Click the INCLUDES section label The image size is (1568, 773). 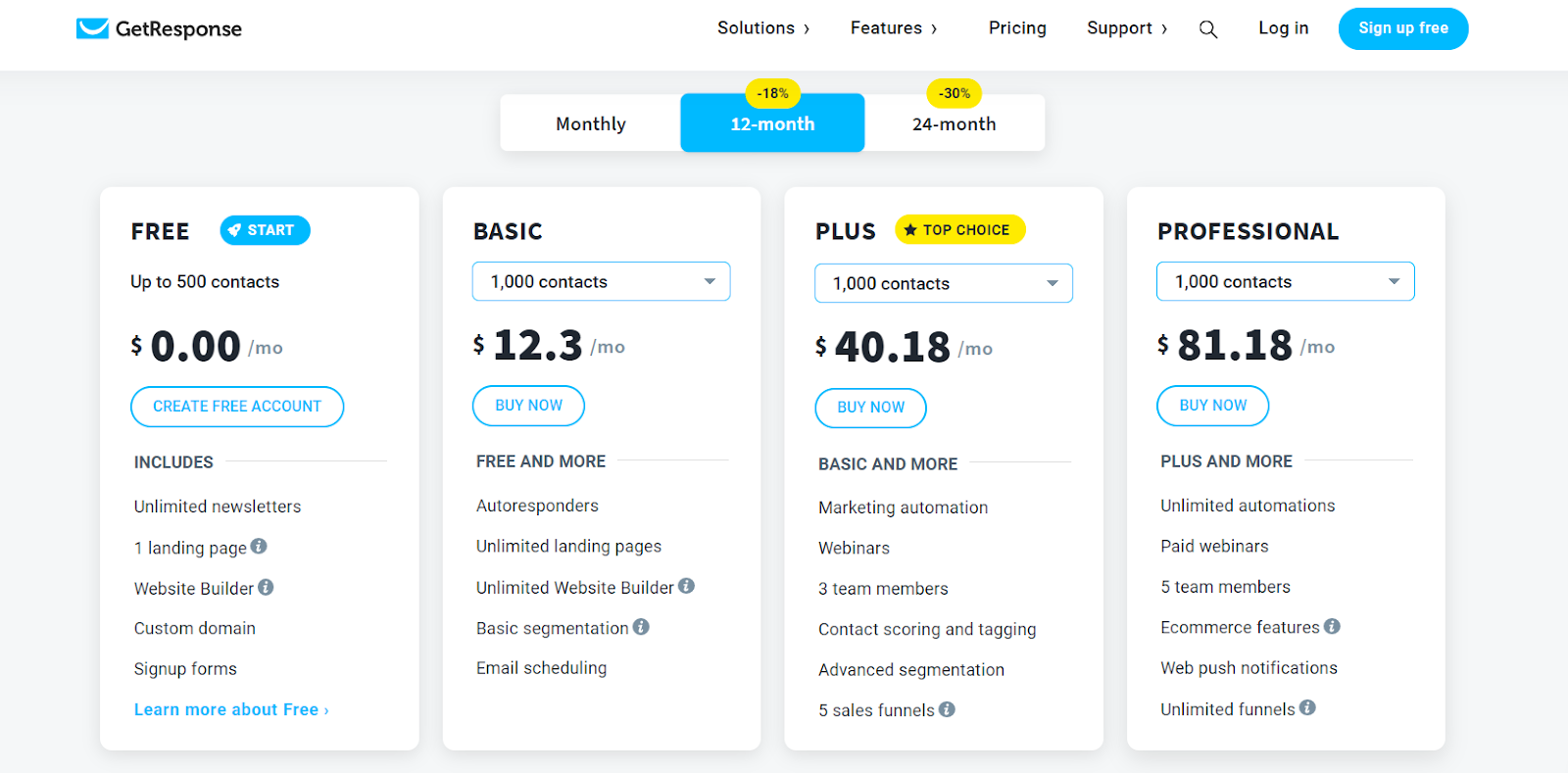tap(173, 462)
